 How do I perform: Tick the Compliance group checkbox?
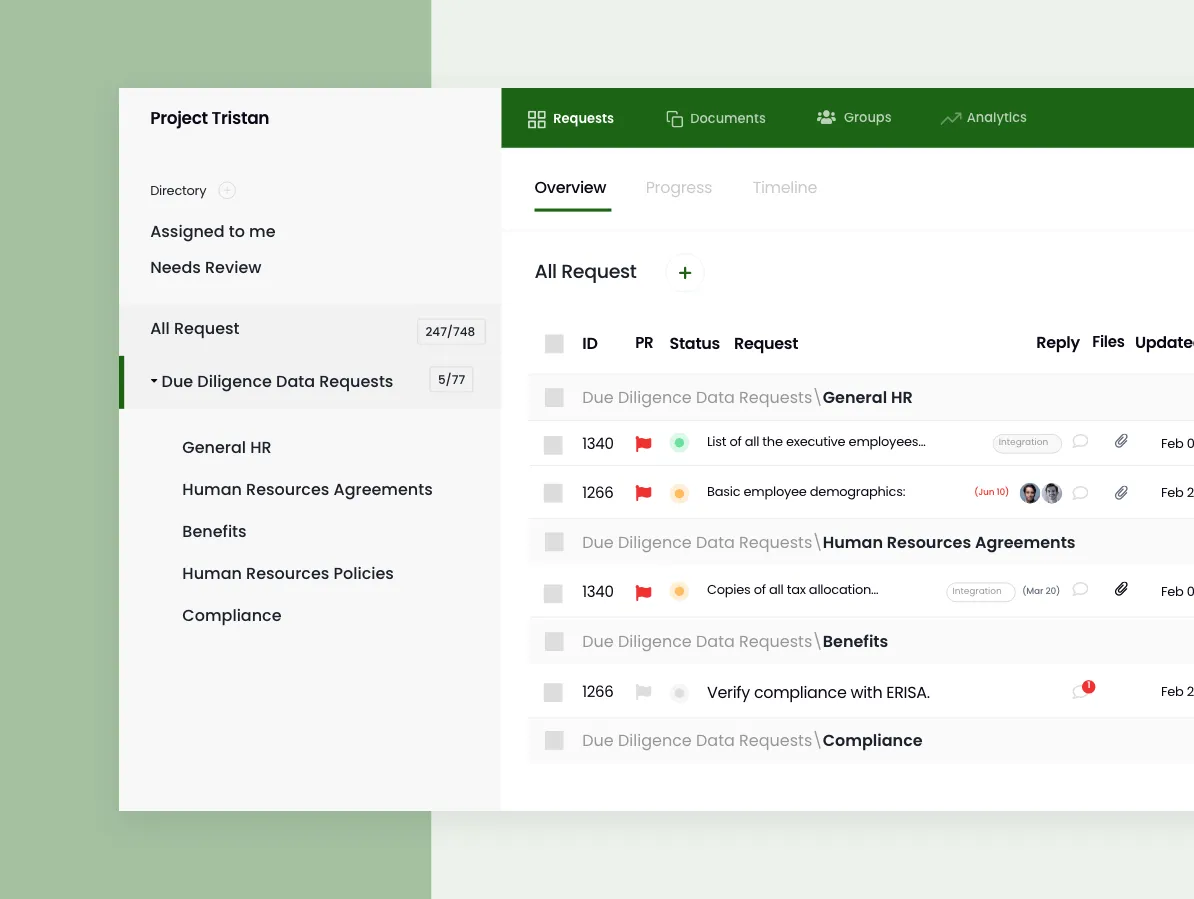tap(554, 741)
